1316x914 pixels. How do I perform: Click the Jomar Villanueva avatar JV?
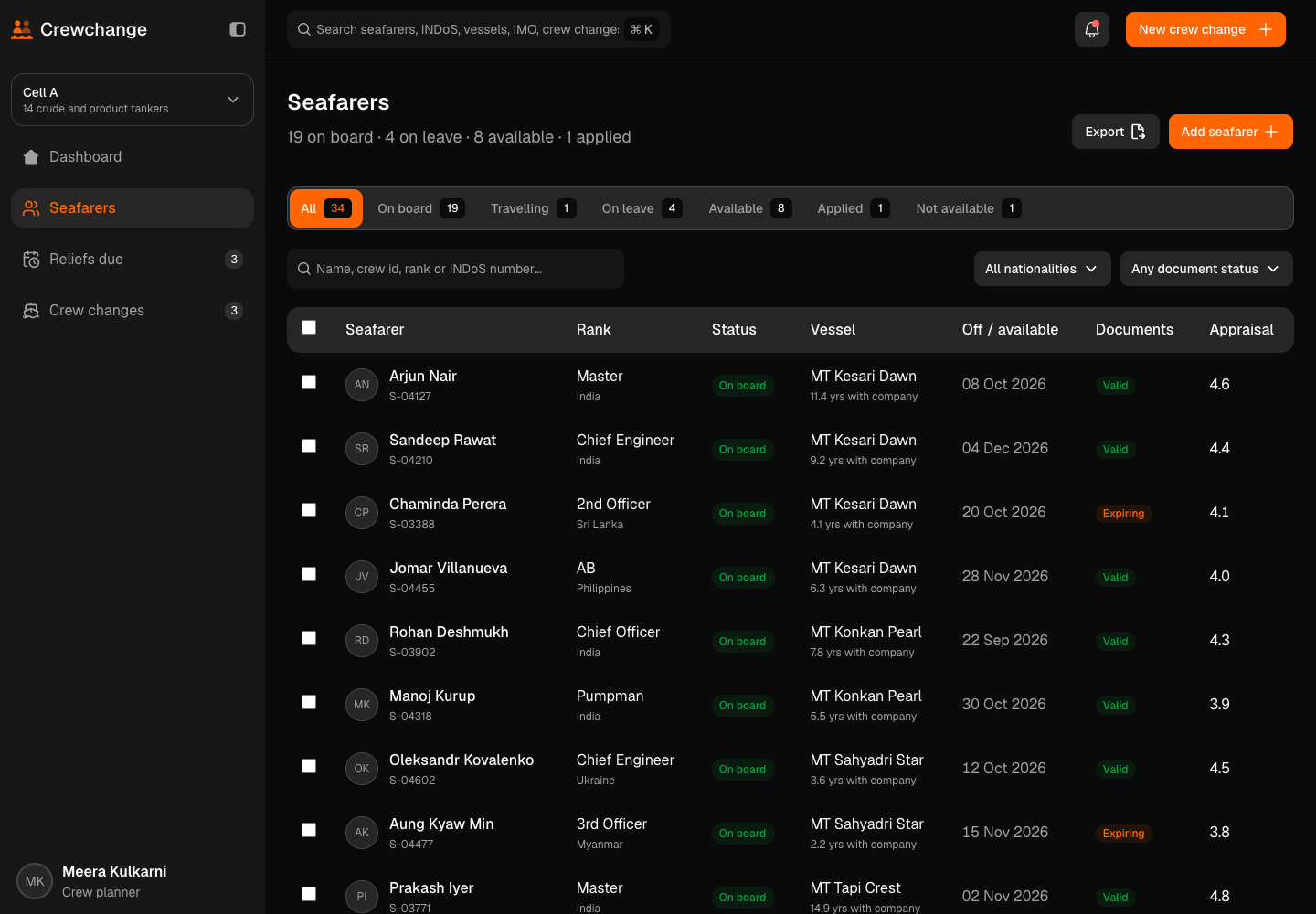pyautogui.click(x=362, y=577)
